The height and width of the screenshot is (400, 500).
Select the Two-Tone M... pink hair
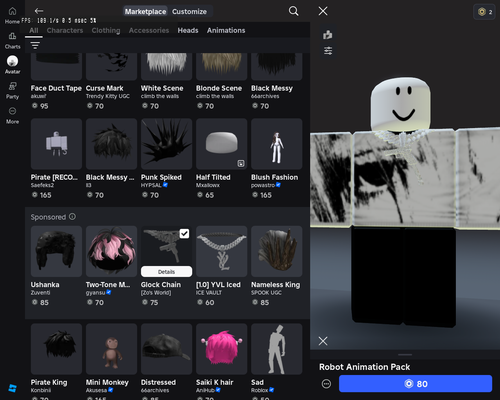(x=111, y=251)
